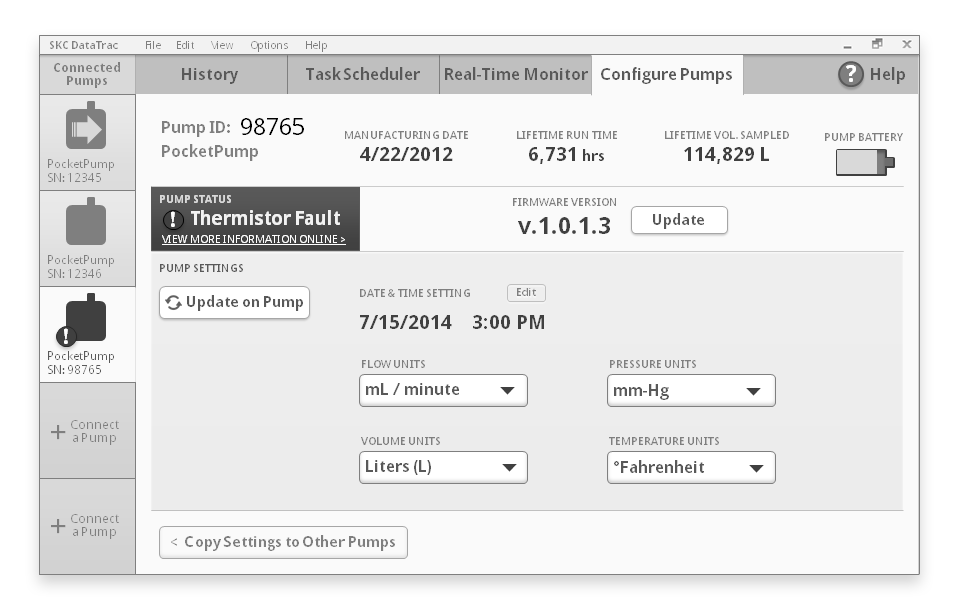
Task: Open the Real-Time Monitor tab
Action: tap(515, 74)
